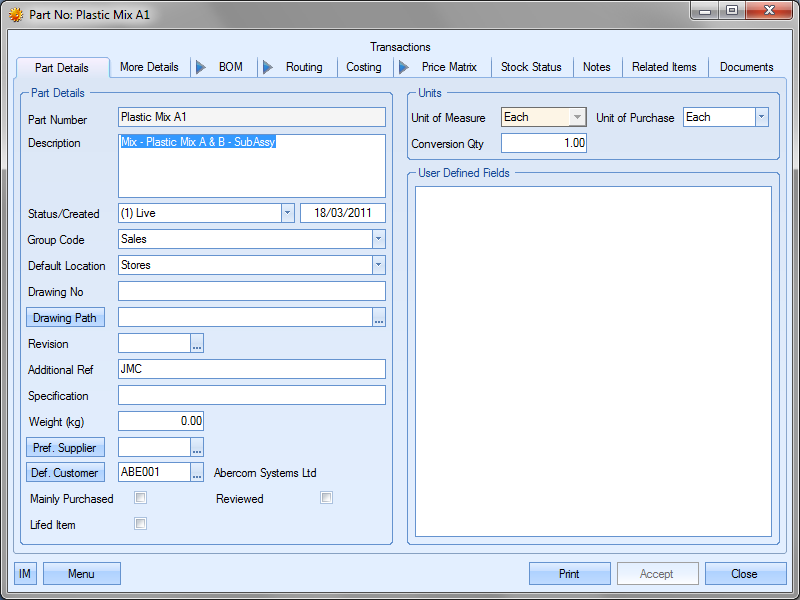The image size is (800, 600).
Task: Click the IM button in bottom bar
Action: (x=25, y=574)
